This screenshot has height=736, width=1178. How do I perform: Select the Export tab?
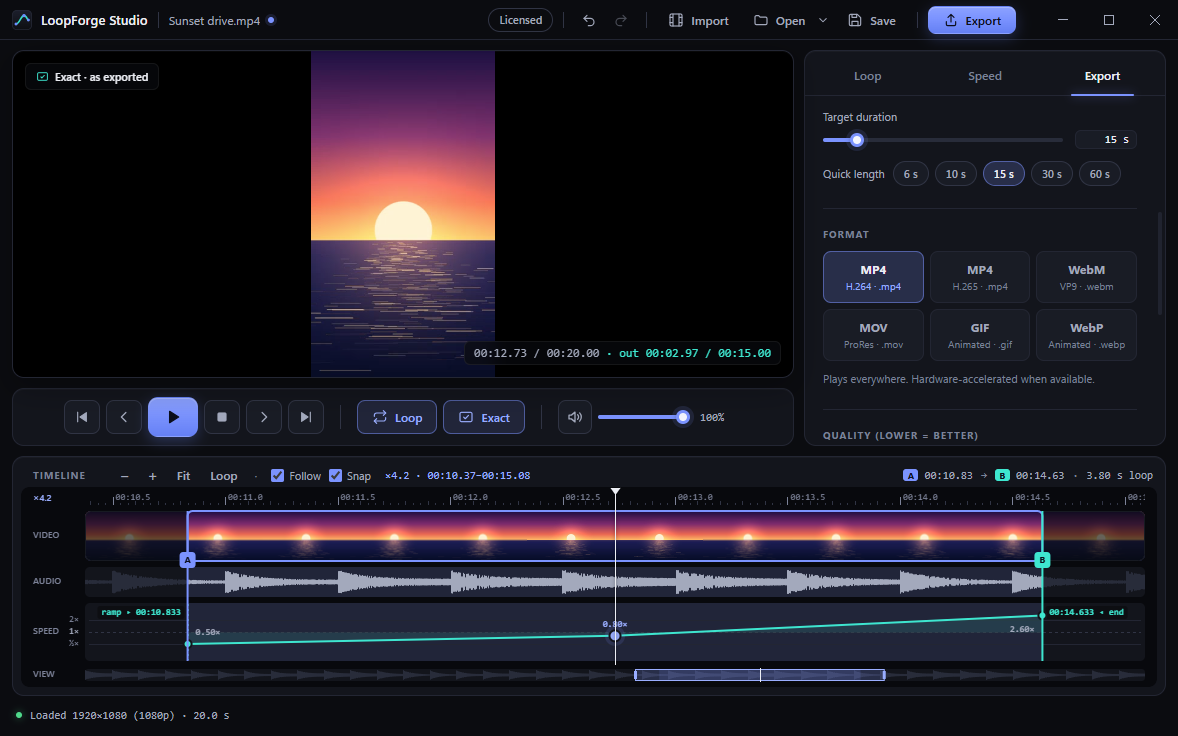(x=1102, y=76)
